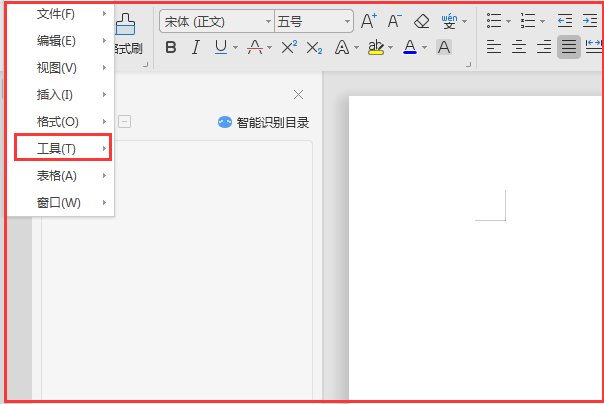604x404 pixels.
Task: Open the 窗口(W) submenu
Action: (61, 203)
